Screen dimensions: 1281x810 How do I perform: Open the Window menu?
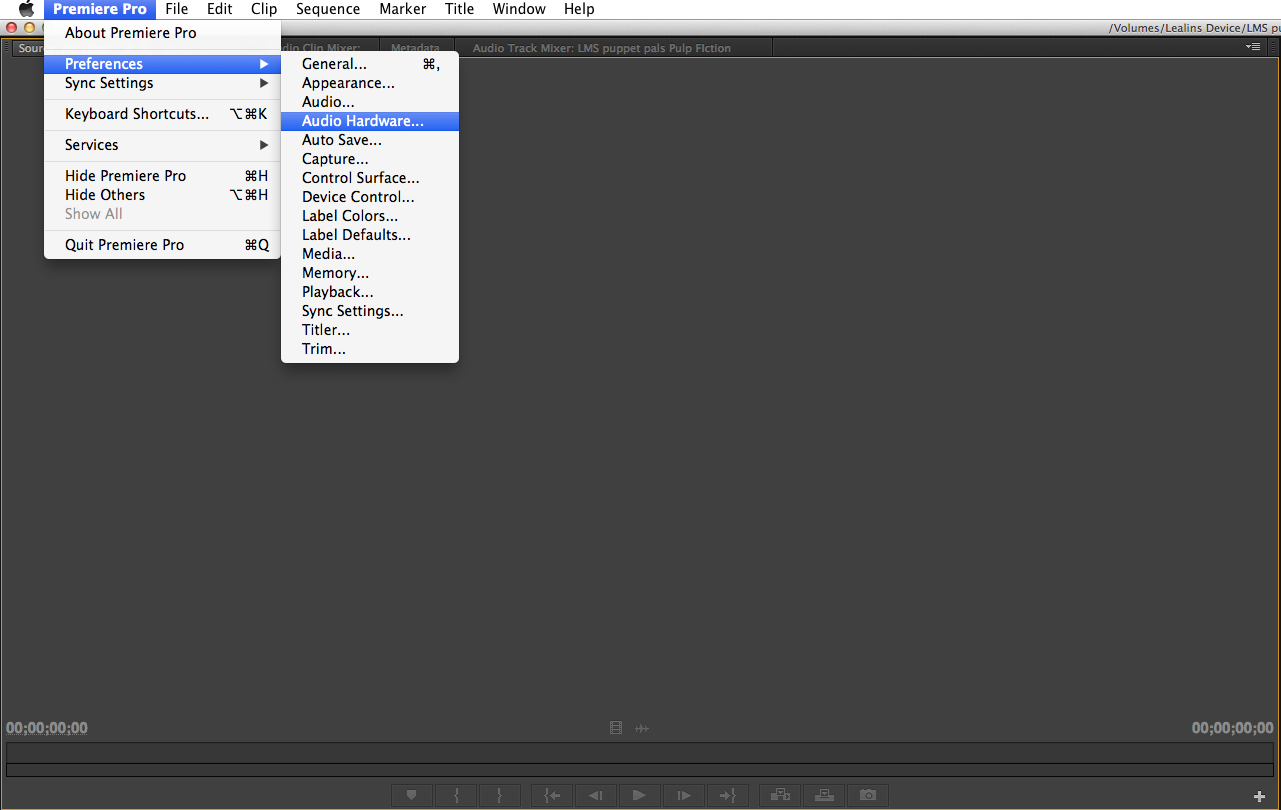[x=519, y=9]
